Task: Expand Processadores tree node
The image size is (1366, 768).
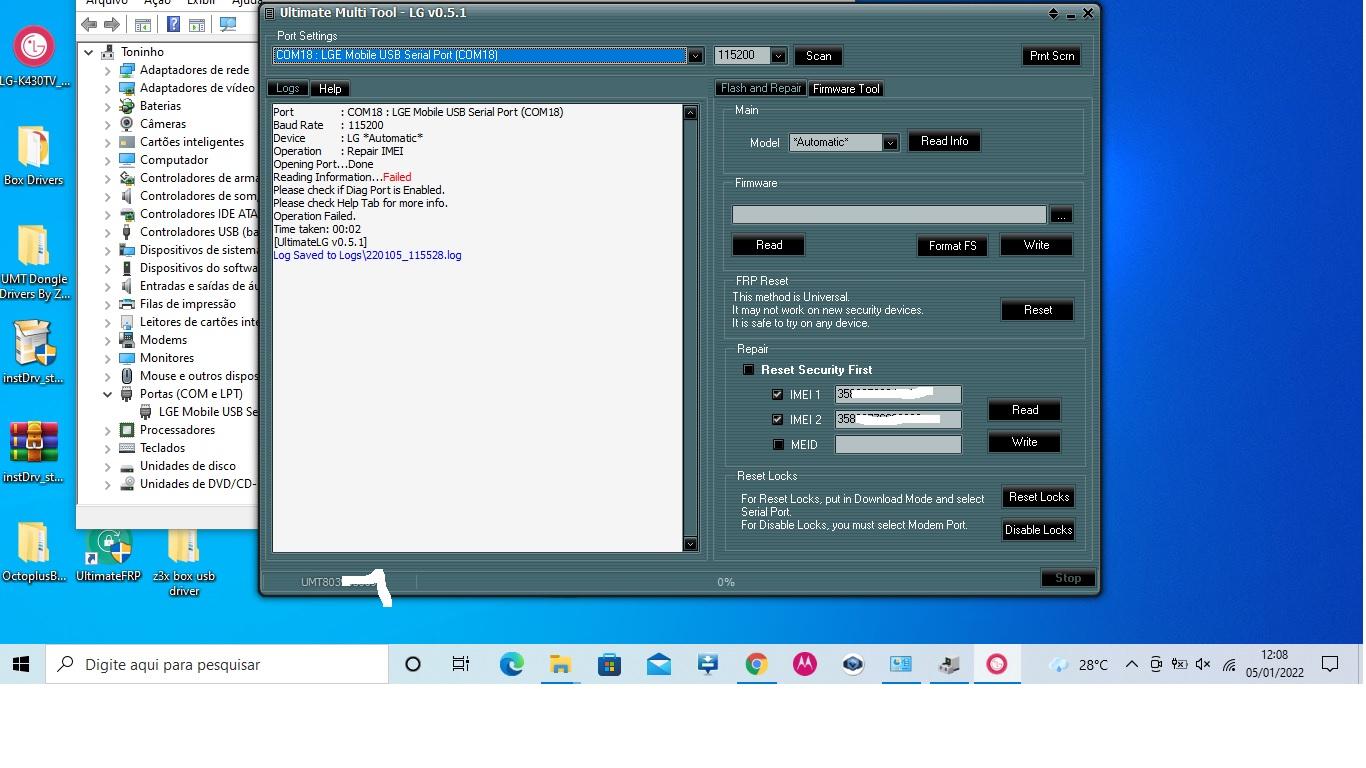Action: click(108, 430)
